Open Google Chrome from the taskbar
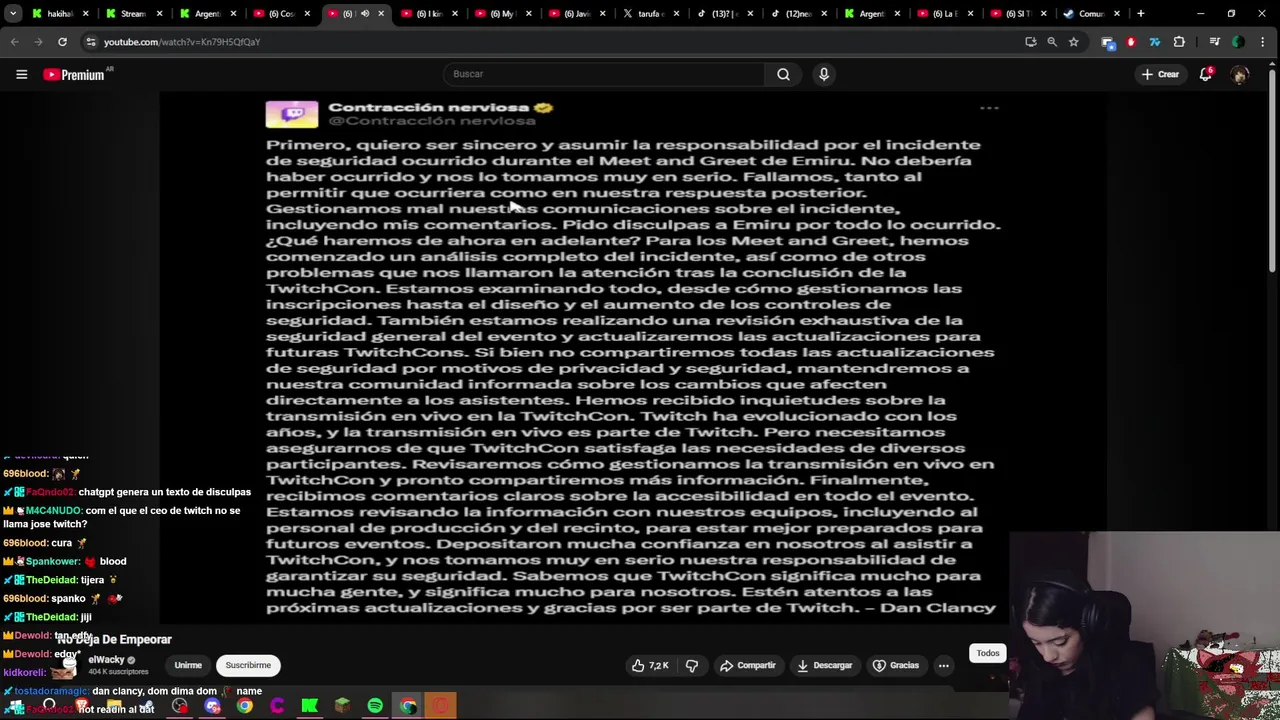 245,706
